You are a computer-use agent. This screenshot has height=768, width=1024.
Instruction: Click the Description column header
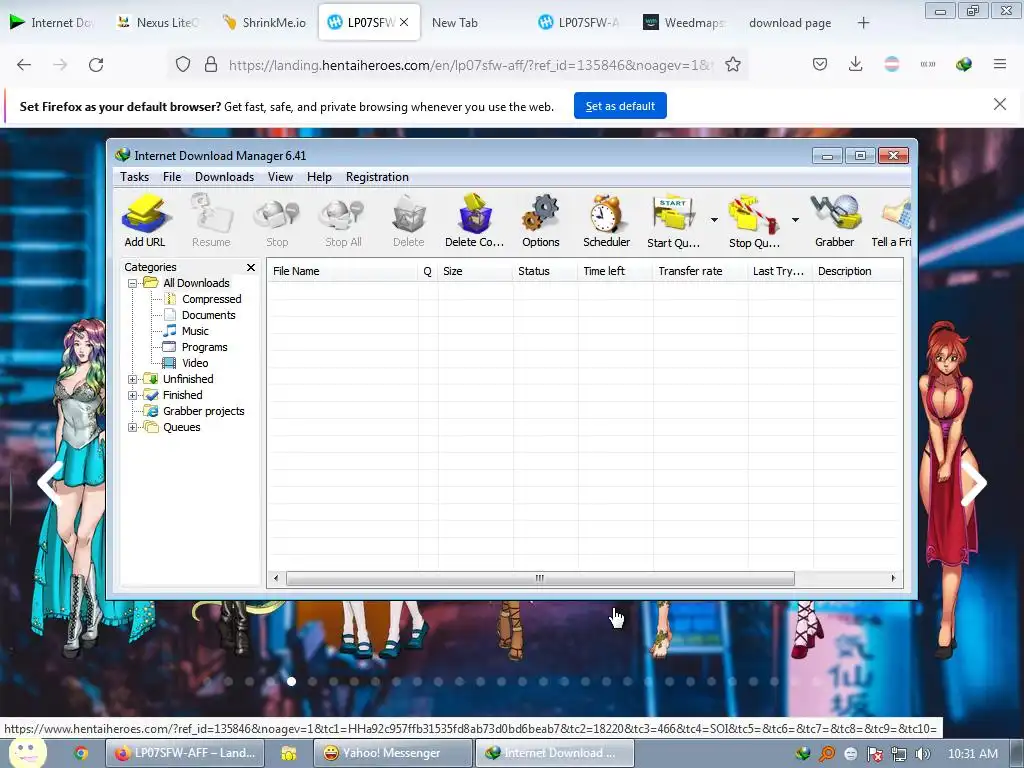tap(858, 271)
